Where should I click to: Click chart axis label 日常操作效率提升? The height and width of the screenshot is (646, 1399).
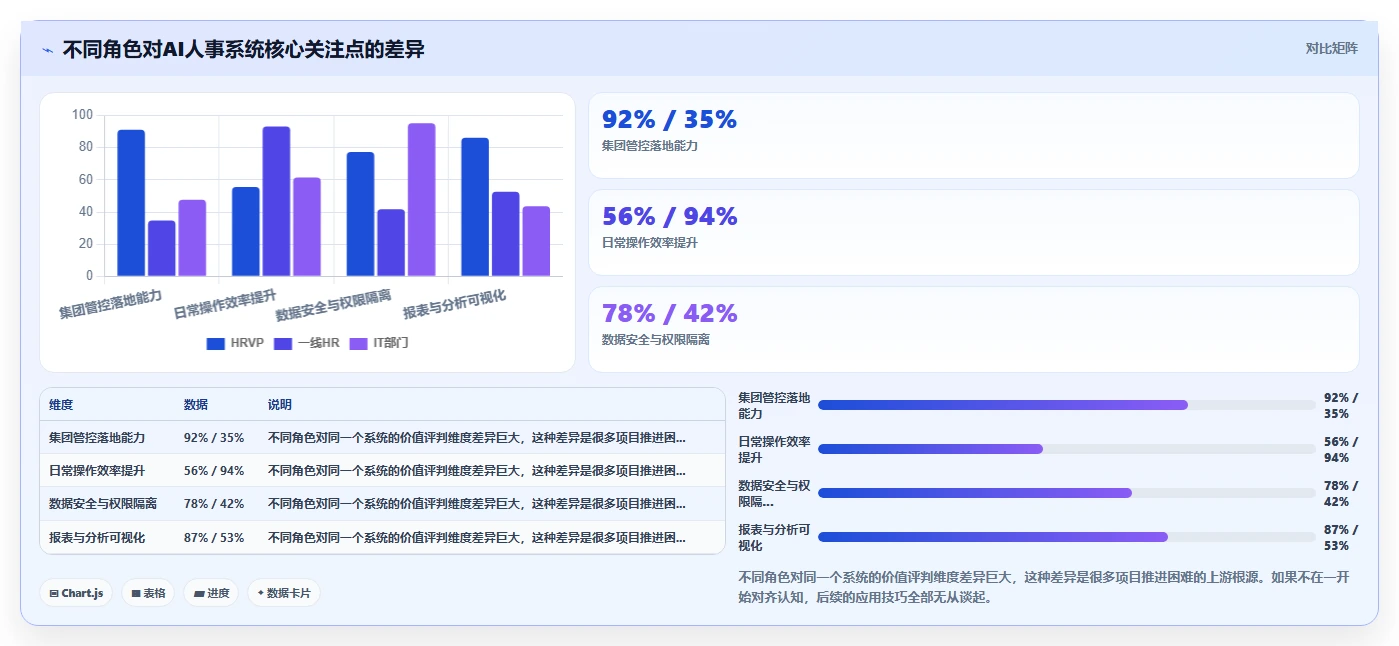225,304
